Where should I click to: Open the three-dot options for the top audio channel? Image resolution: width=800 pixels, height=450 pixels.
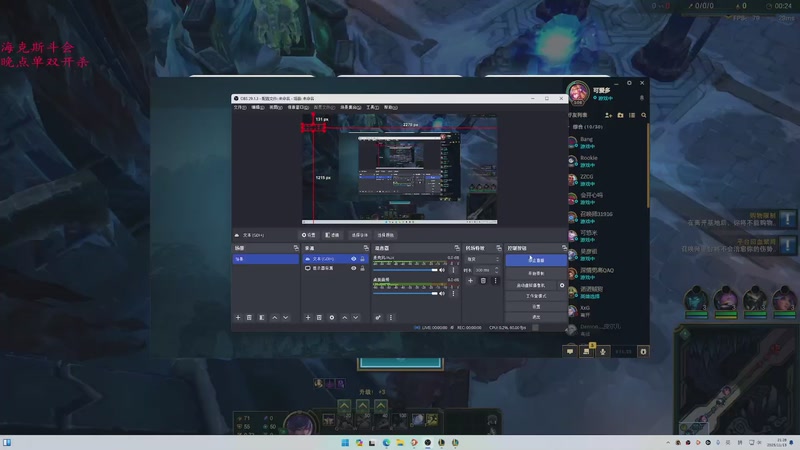(x=453, y=270)
